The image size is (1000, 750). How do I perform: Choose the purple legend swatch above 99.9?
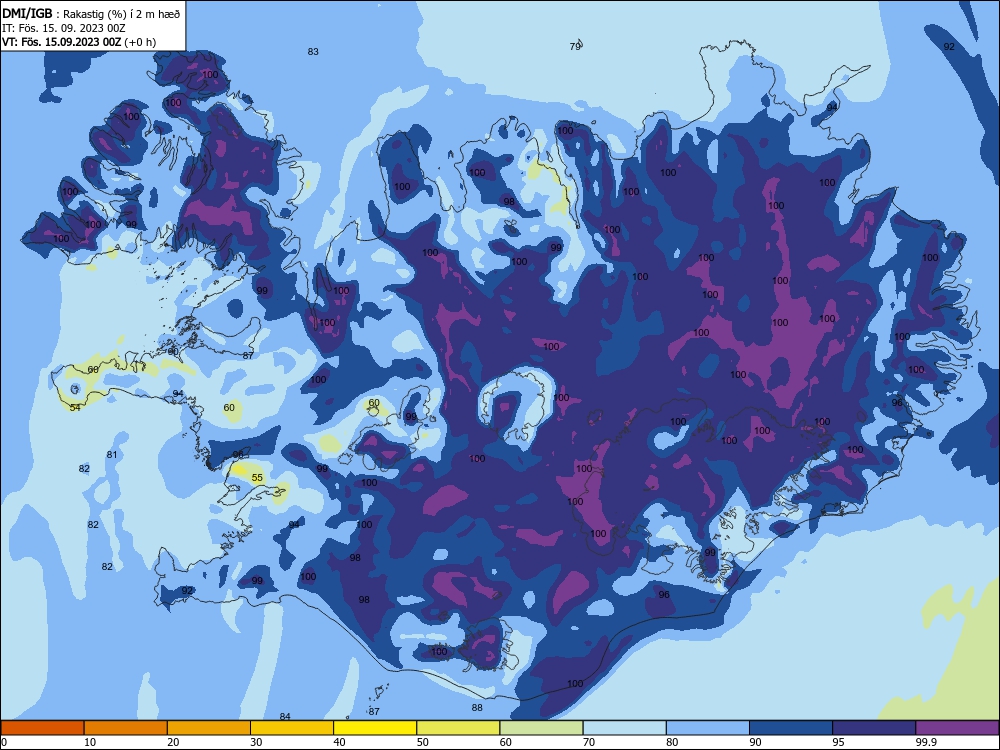(x=957, y=728)
